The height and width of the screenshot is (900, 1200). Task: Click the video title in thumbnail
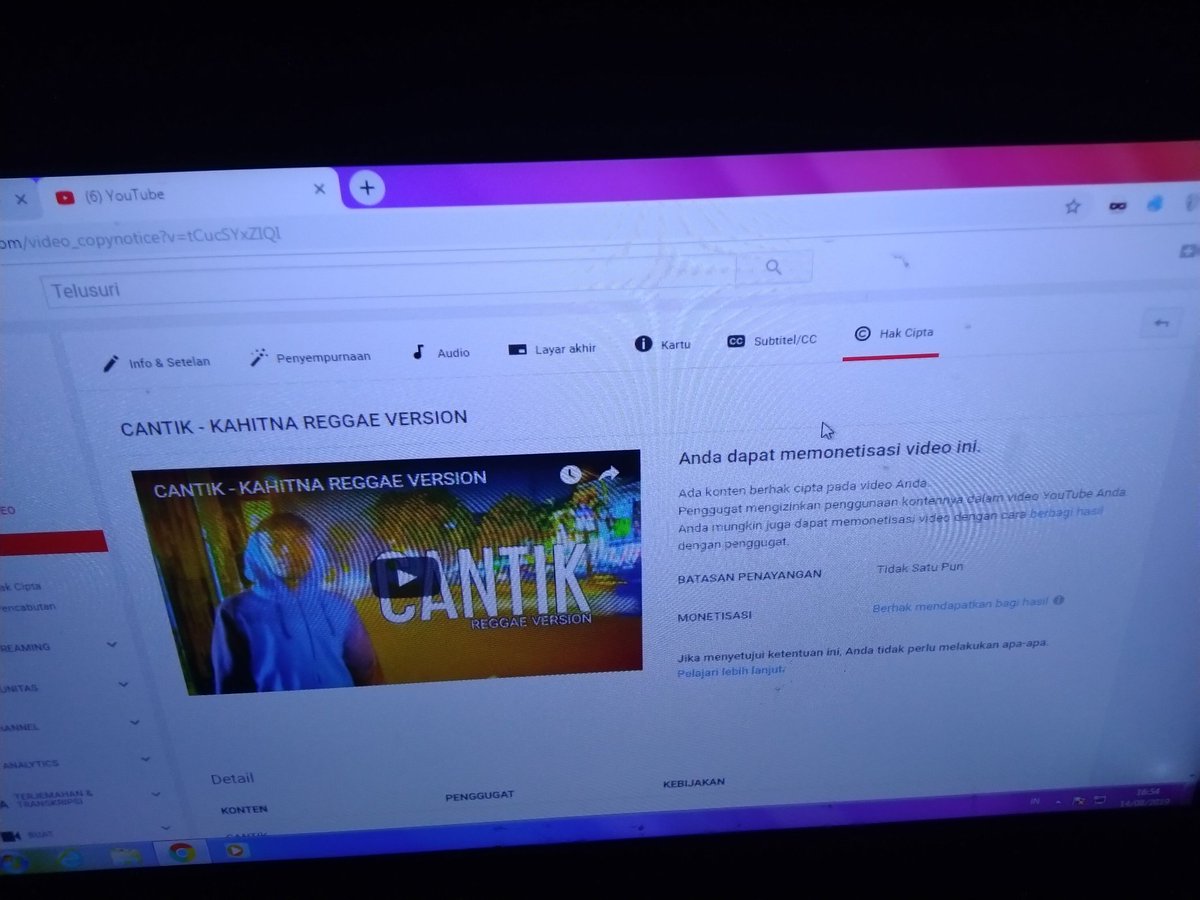tap(320, 485)
